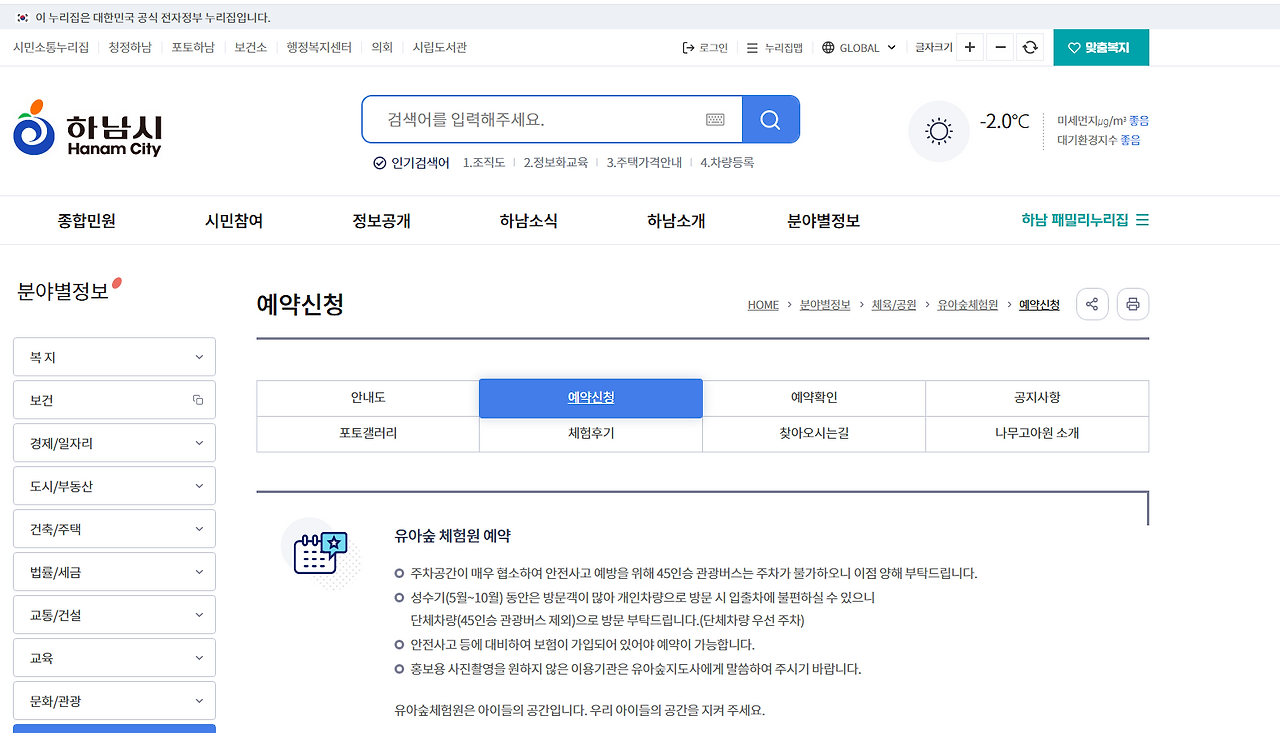Switch to 찾아오시는길 tab

(814, 434)
